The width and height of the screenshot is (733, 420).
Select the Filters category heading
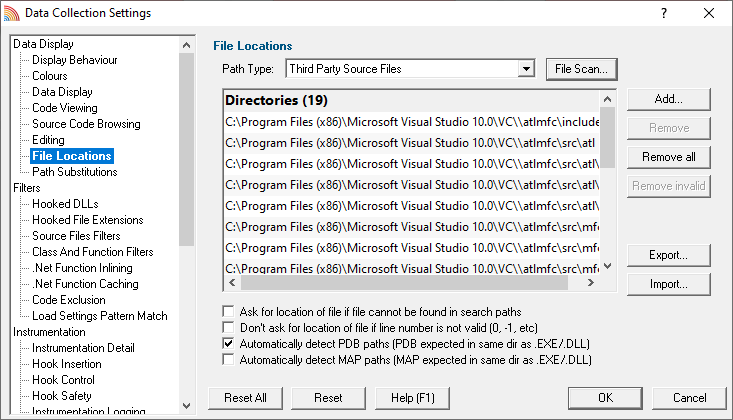(x=27, y=188)
